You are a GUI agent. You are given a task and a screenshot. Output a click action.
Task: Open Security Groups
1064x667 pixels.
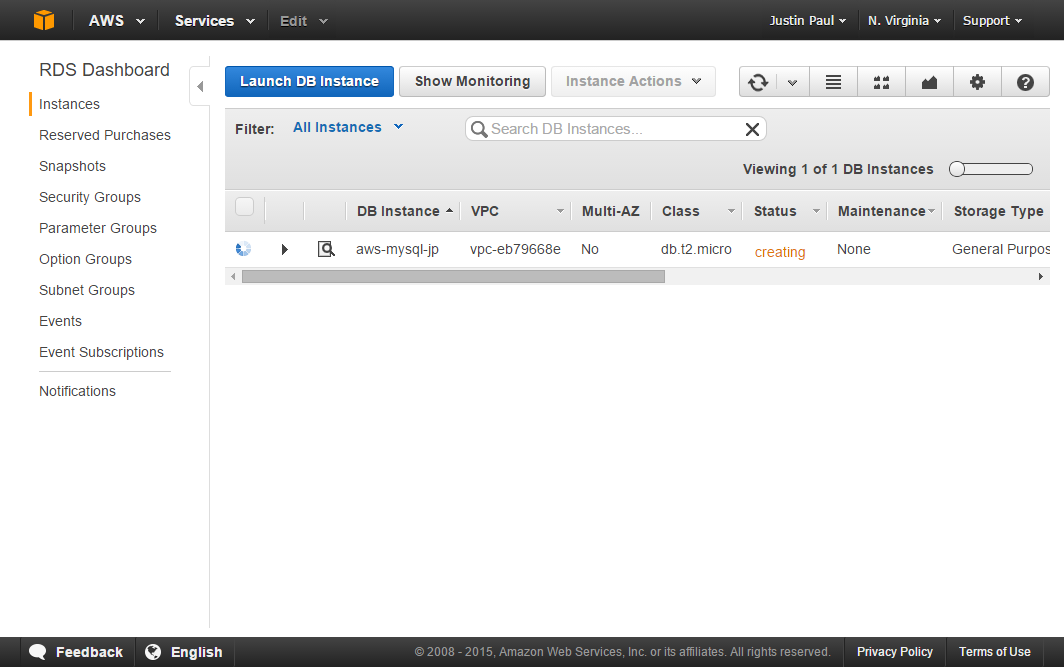point(90,197)
